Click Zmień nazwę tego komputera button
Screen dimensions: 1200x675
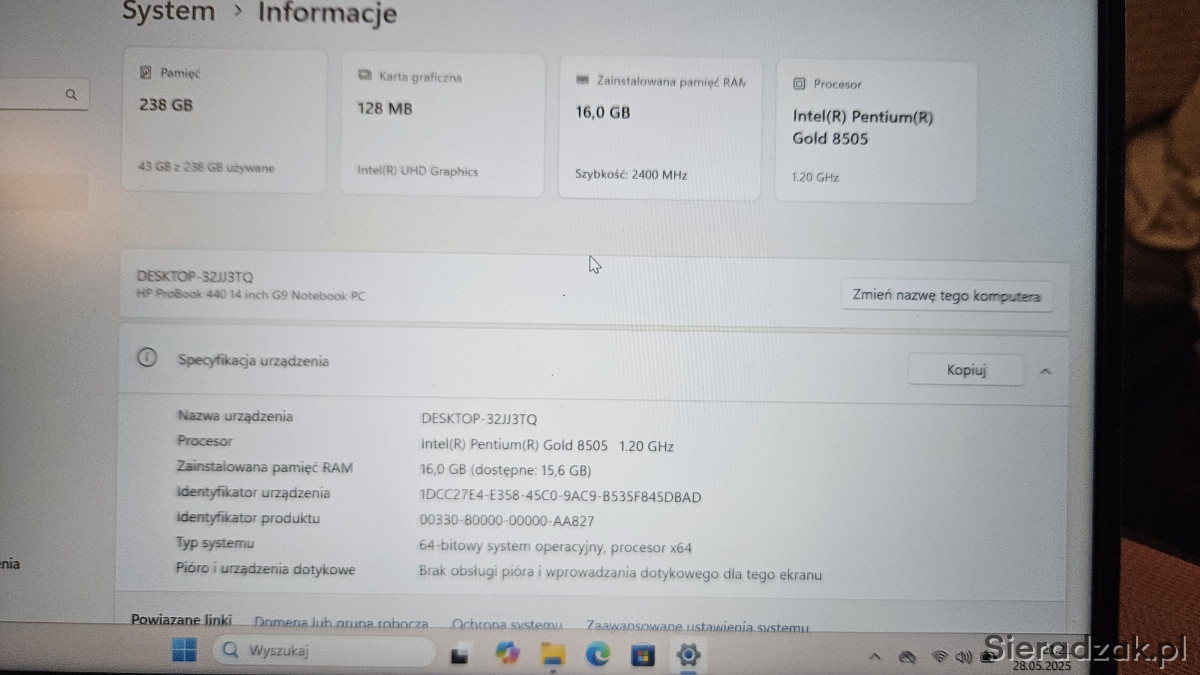click(x=946, y=296)
